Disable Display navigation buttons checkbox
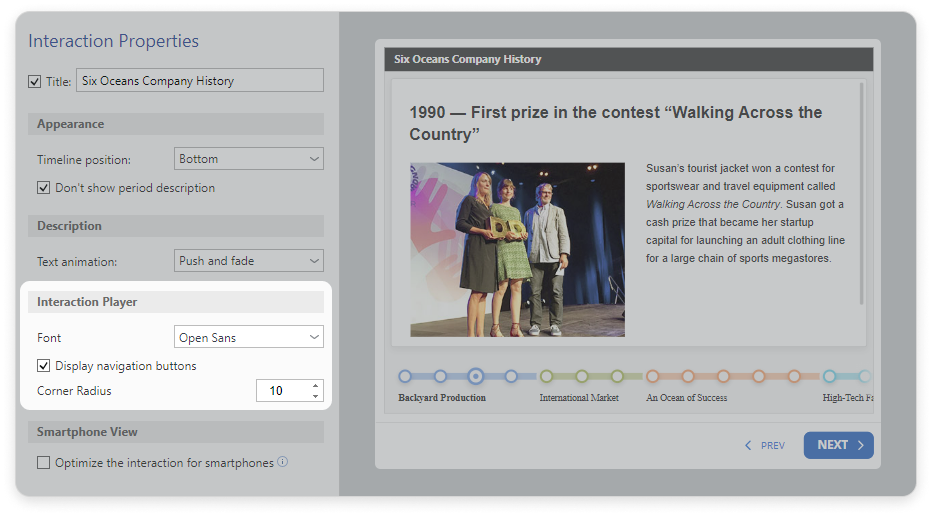Viewport: 932px width, 516px height. pos(44,366)
